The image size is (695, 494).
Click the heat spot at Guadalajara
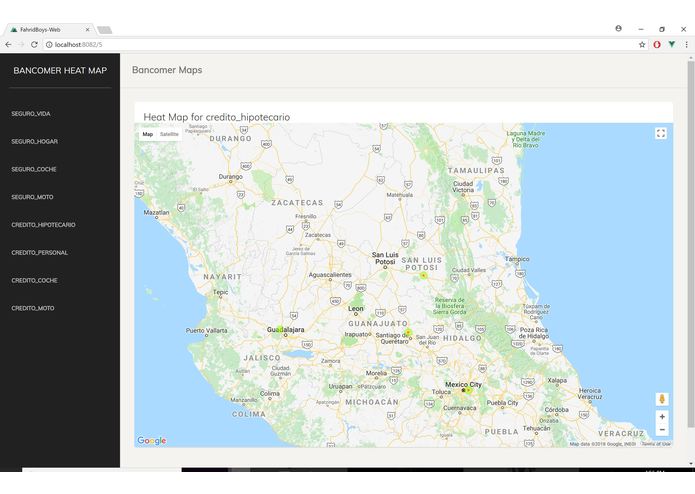pos(280,329)
